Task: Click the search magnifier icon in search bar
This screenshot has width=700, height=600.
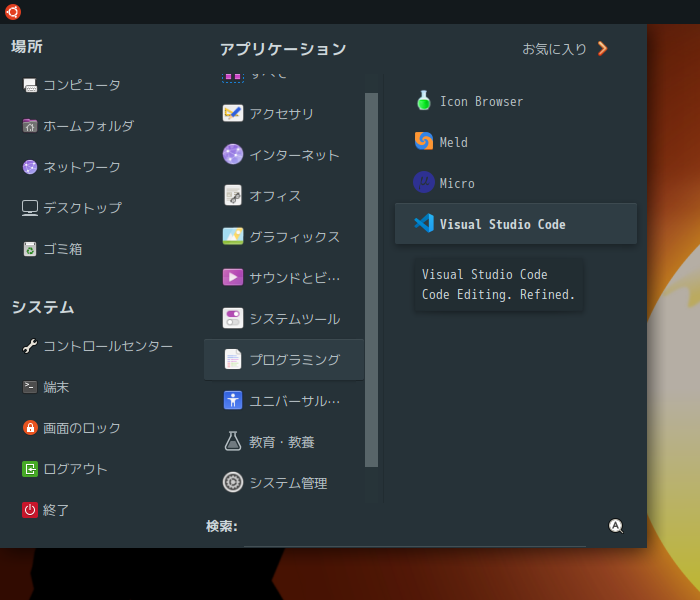Action: 616,526
